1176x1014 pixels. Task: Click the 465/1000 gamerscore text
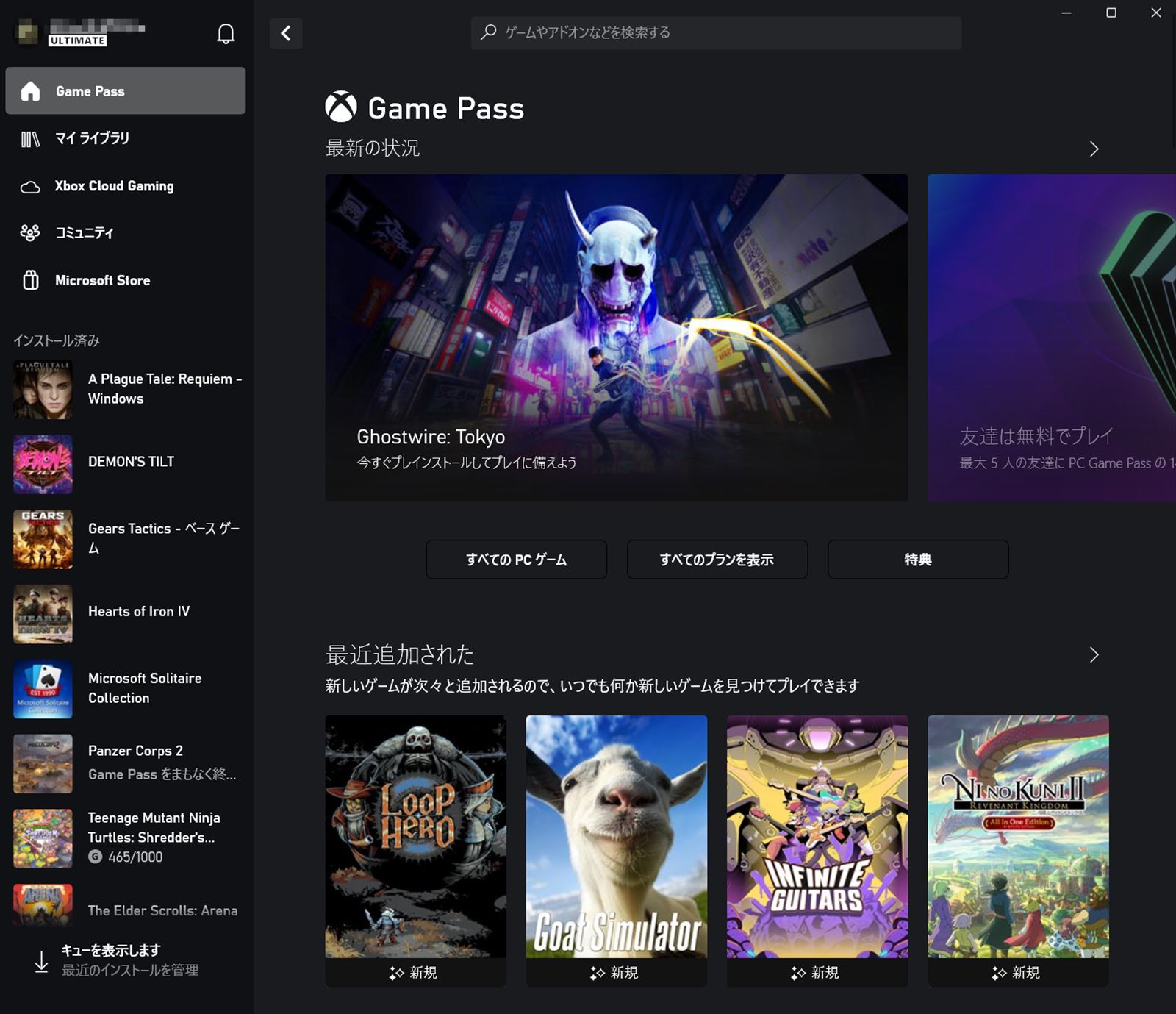click(x=135, y=857)
